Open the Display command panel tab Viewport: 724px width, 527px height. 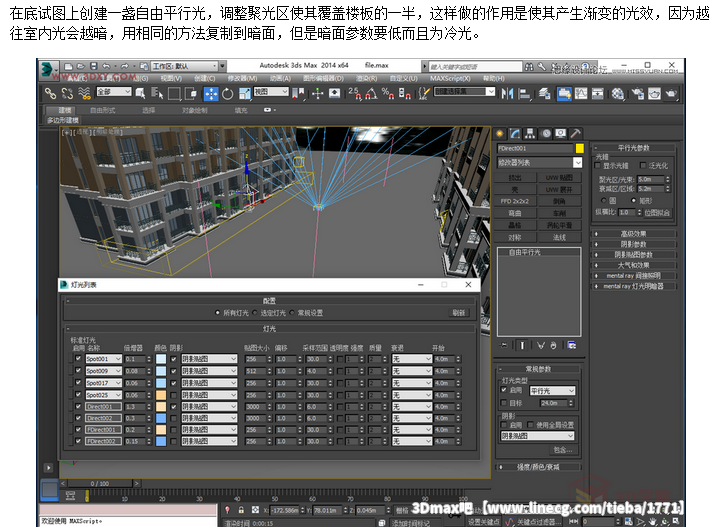pyautogui.click(x=561, y=134)
